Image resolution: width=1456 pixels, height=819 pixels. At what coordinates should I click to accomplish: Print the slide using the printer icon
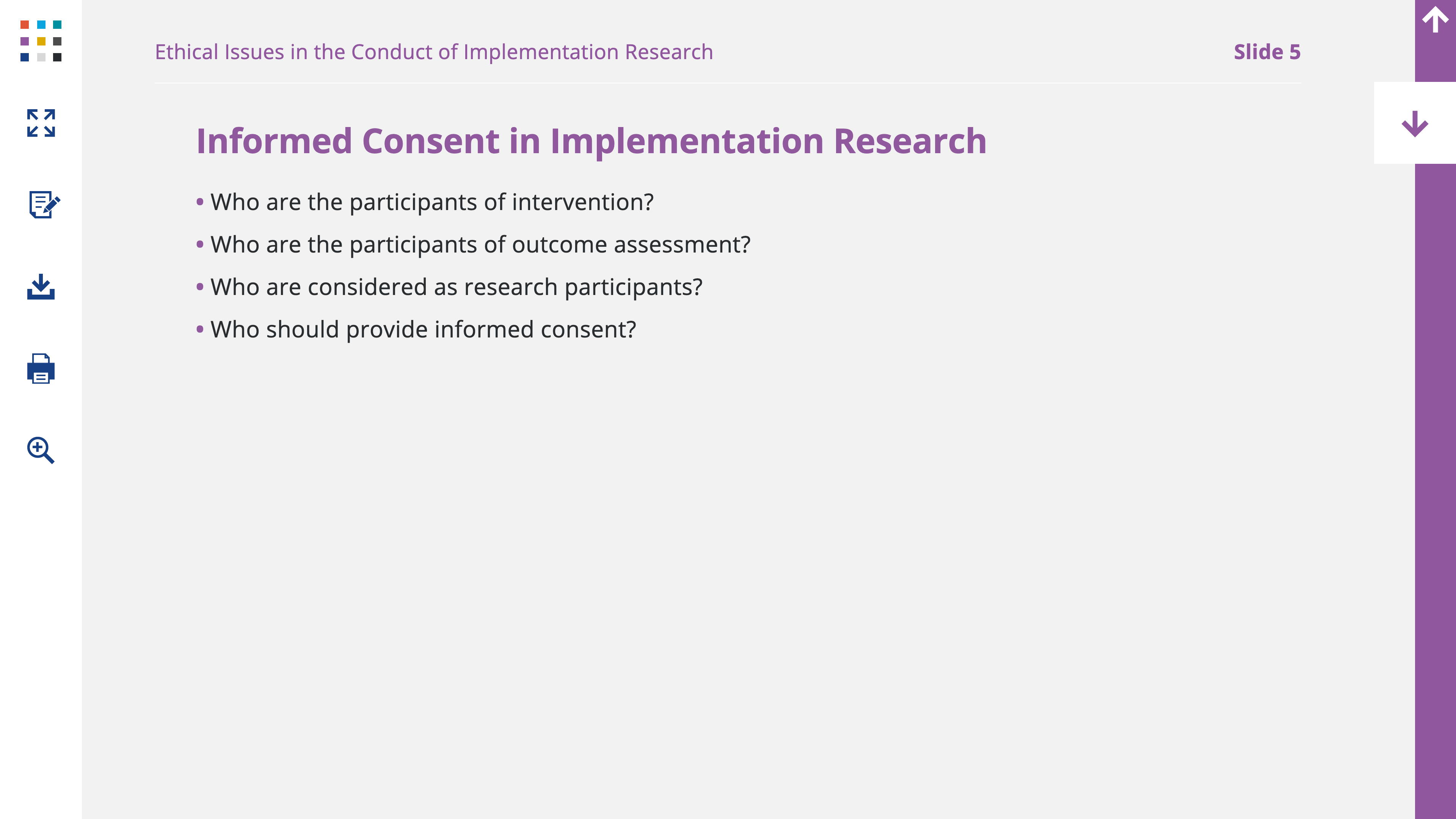point(41,369)
